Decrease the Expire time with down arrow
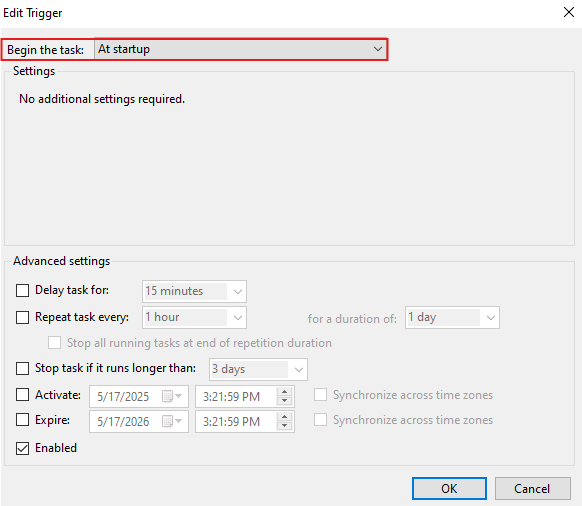 point(284,425)
